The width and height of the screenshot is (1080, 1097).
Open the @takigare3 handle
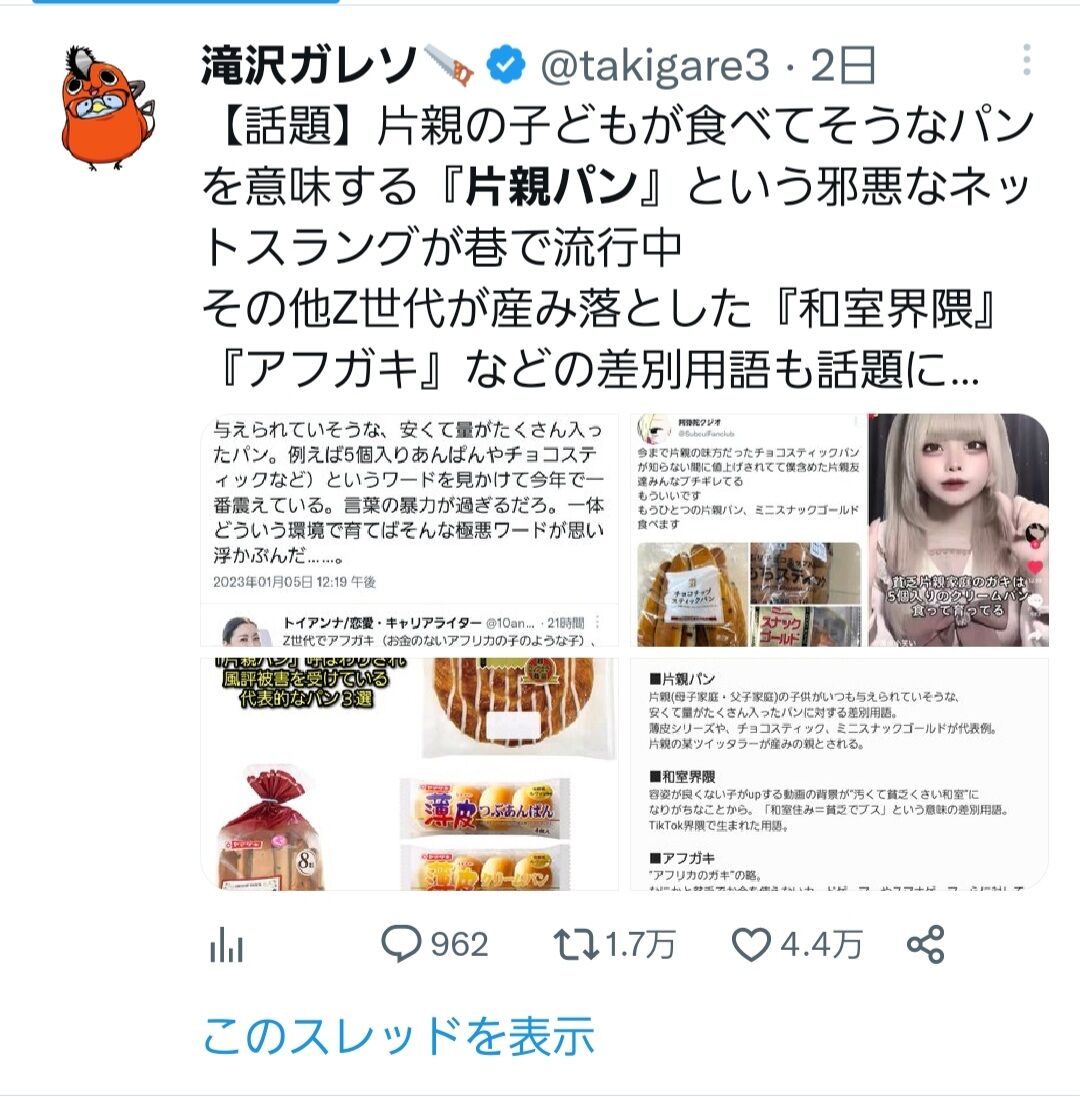[x=655, y=65]
